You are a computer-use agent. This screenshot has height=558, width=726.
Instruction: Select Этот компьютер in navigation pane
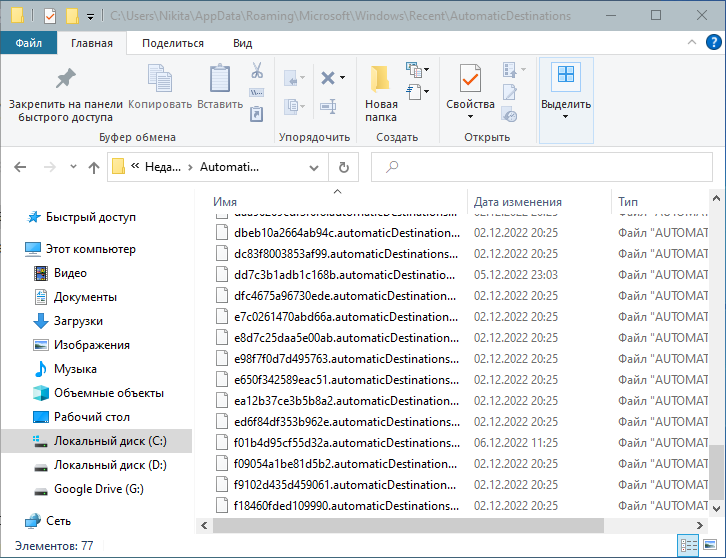pos(91,249)
